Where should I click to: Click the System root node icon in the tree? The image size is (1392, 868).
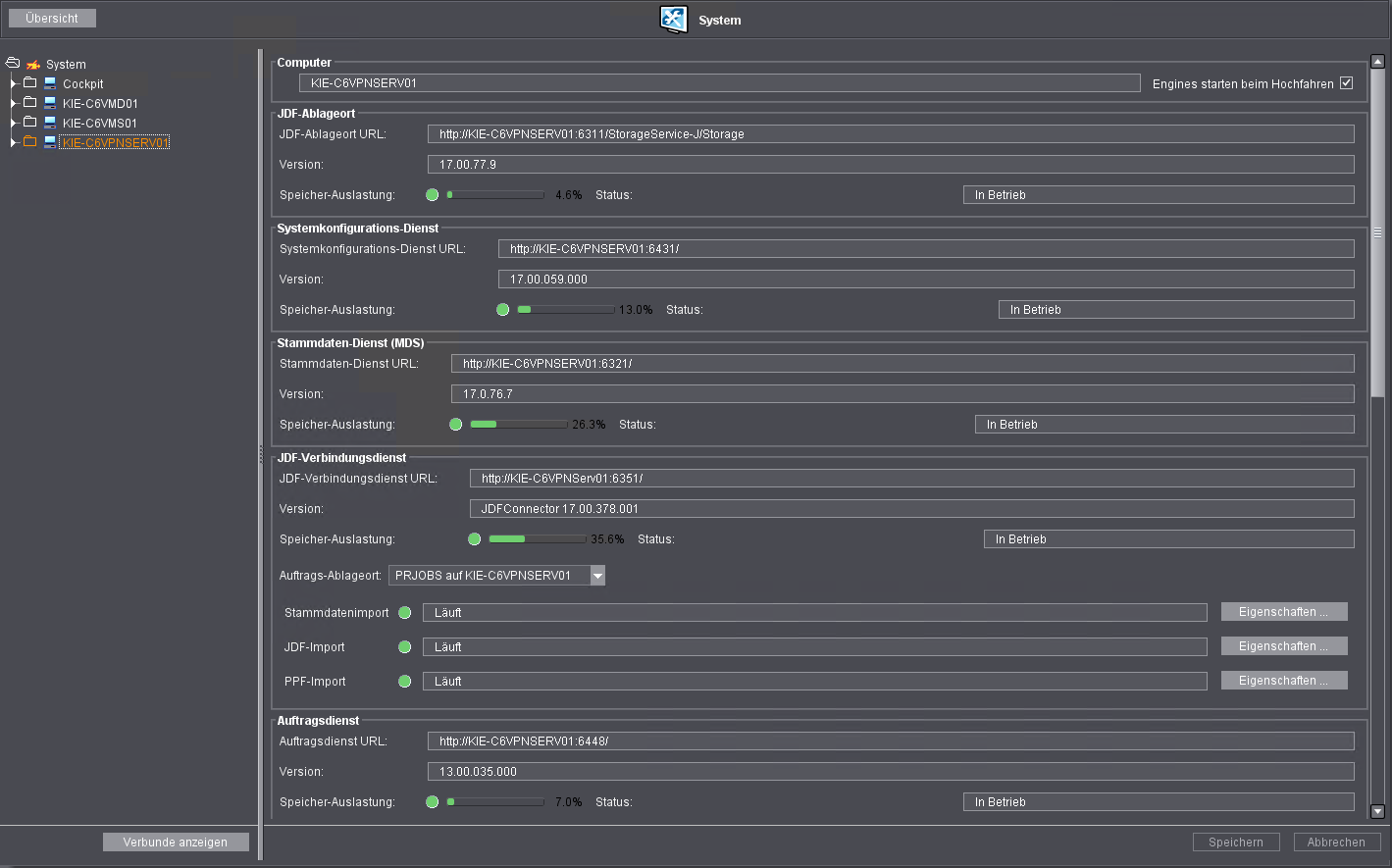tap(33, 65)
